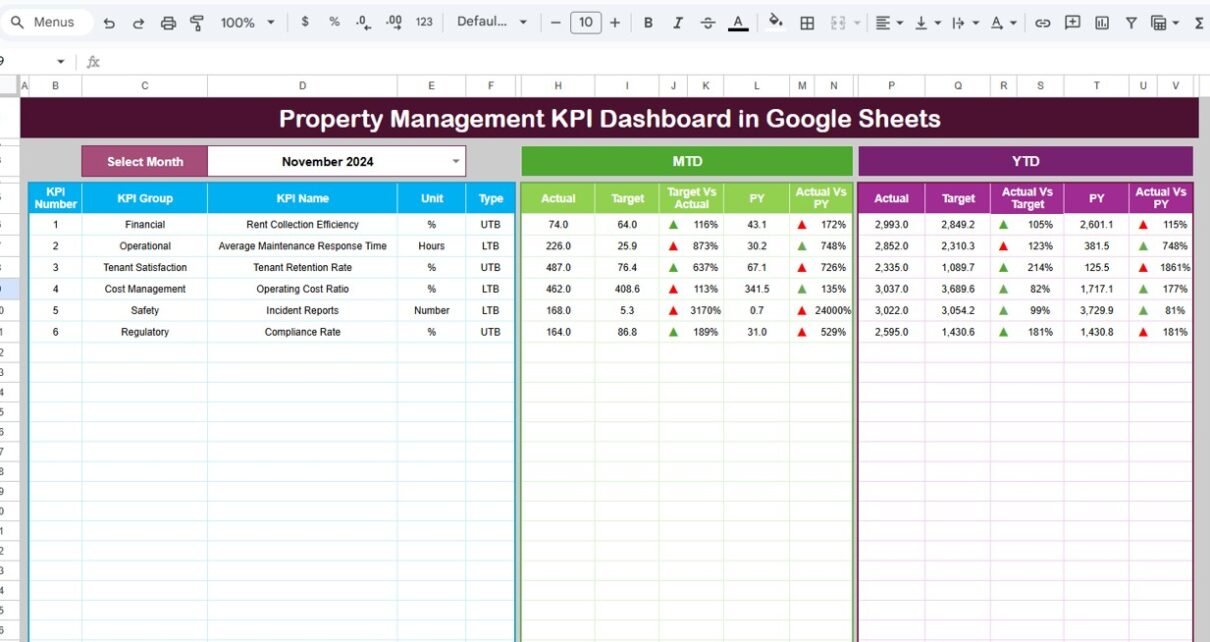Image resolution: width=1210 pixels, height=642 pixels.
Task: Click the Borders icon
Action: pyautogui.click(x=807, y=22)
